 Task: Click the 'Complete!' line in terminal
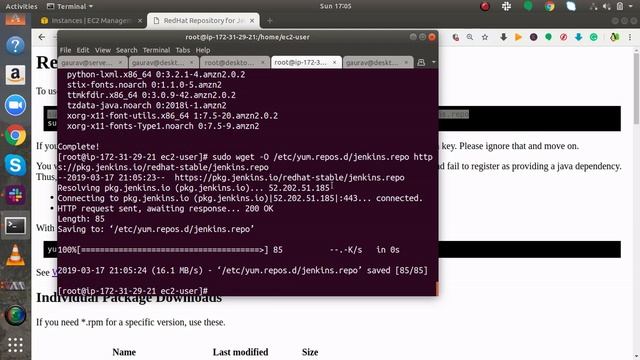pyautogui.click(x=78, y=147)
